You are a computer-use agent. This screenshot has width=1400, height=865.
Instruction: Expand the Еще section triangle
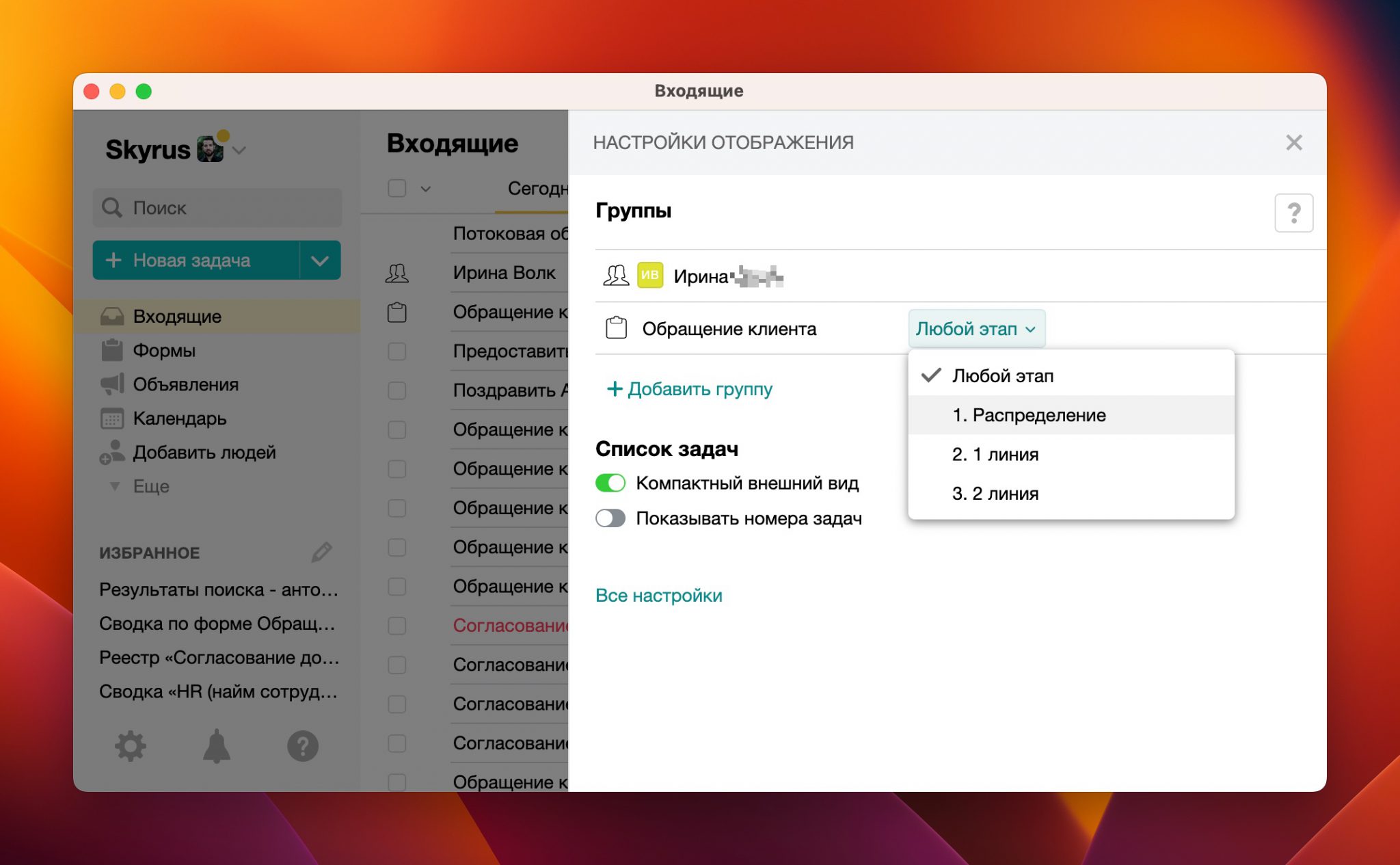(115, 486)
